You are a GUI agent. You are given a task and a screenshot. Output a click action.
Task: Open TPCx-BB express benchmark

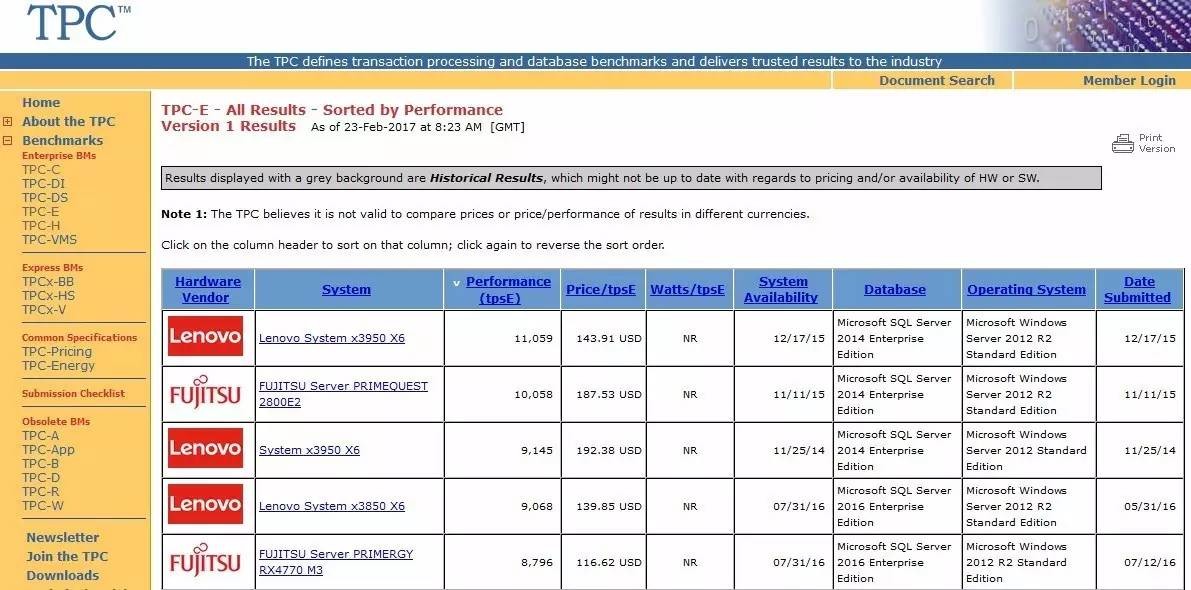point(48,282)
